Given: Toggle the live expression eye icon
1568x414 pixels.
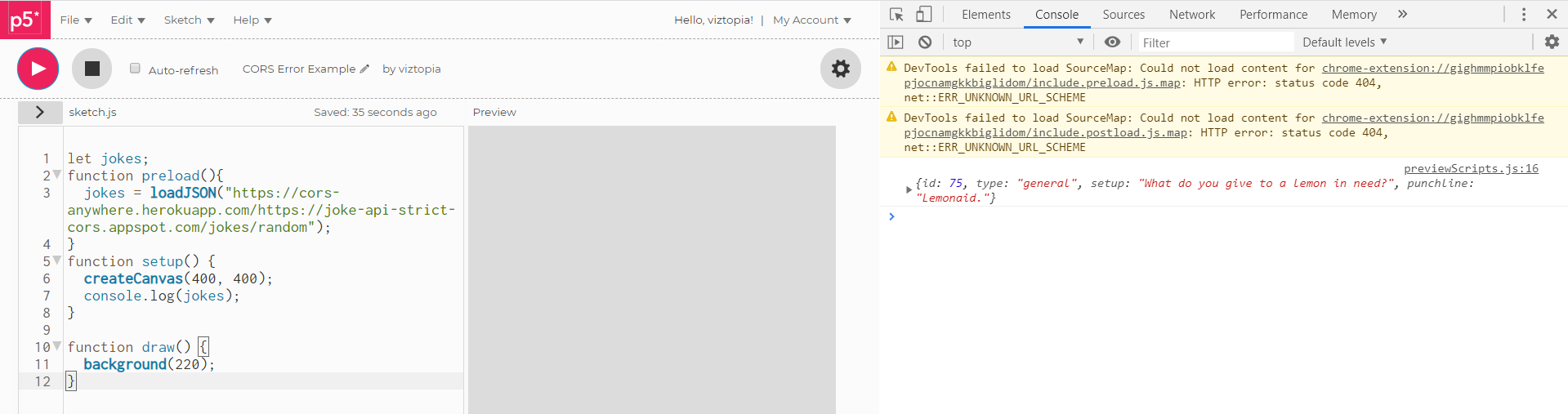Looking at the screenshot, I should (1112, 42).
